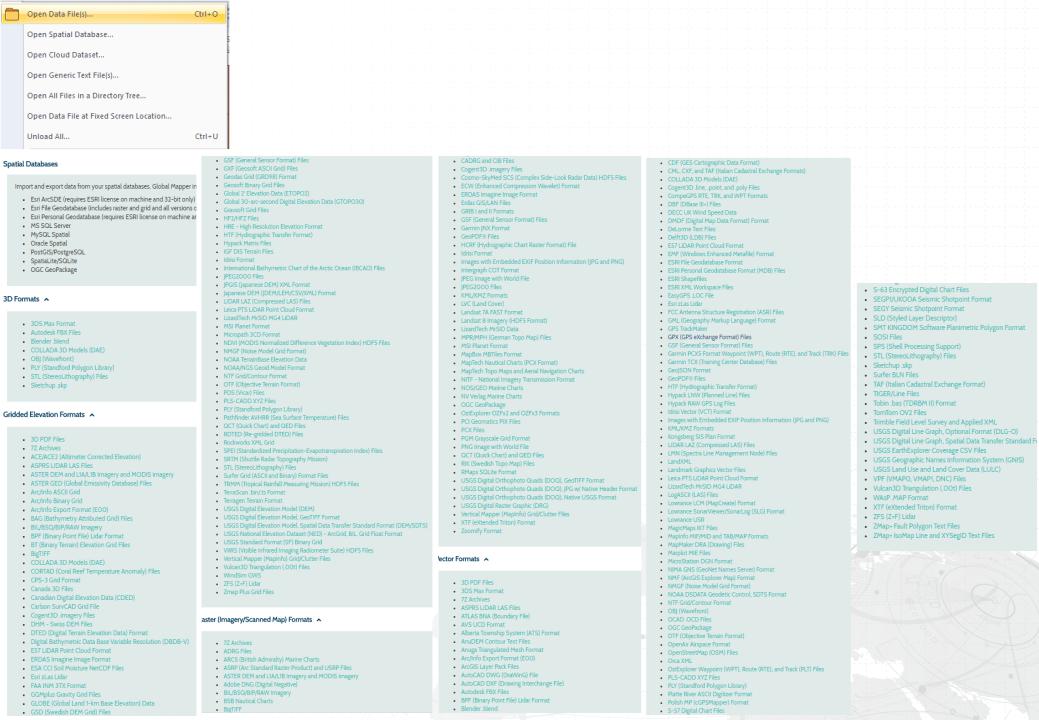Open Micropath 3CD Format link
1039x720 pixels.
pos(252,334)
